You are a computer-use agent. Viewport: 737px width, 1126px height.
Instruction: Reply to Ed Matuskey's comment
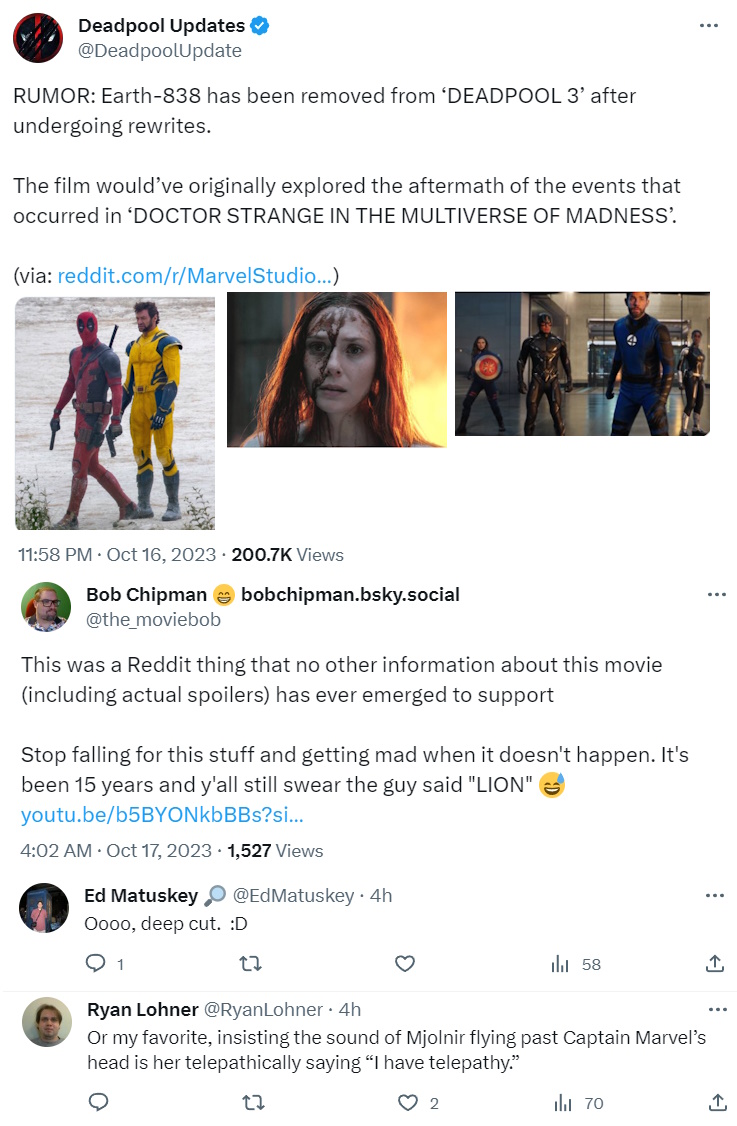click(96, 963)
